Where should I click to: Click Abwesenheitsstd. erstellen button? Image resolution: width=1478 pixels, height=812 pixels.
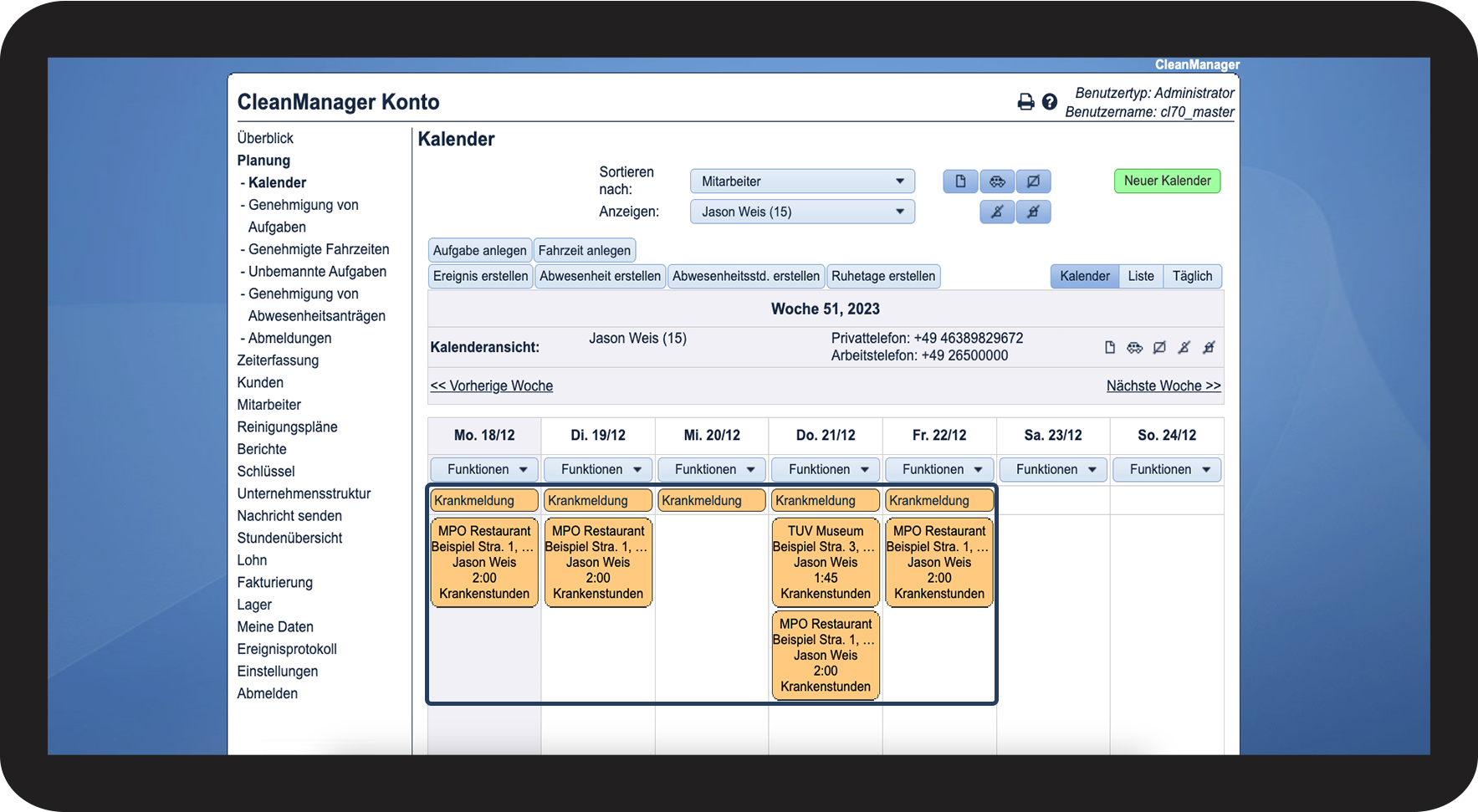(x=746, y=276)
